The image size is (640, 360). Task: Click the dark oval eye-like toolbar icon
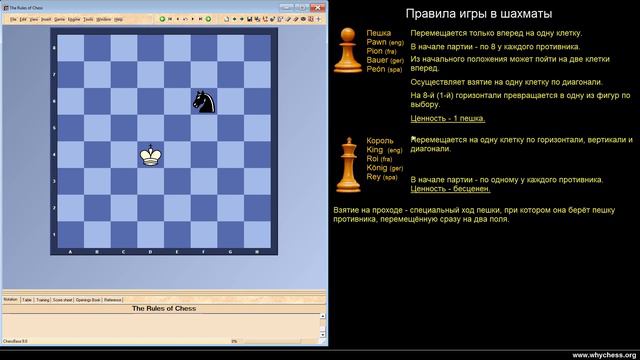pos(303,19)
